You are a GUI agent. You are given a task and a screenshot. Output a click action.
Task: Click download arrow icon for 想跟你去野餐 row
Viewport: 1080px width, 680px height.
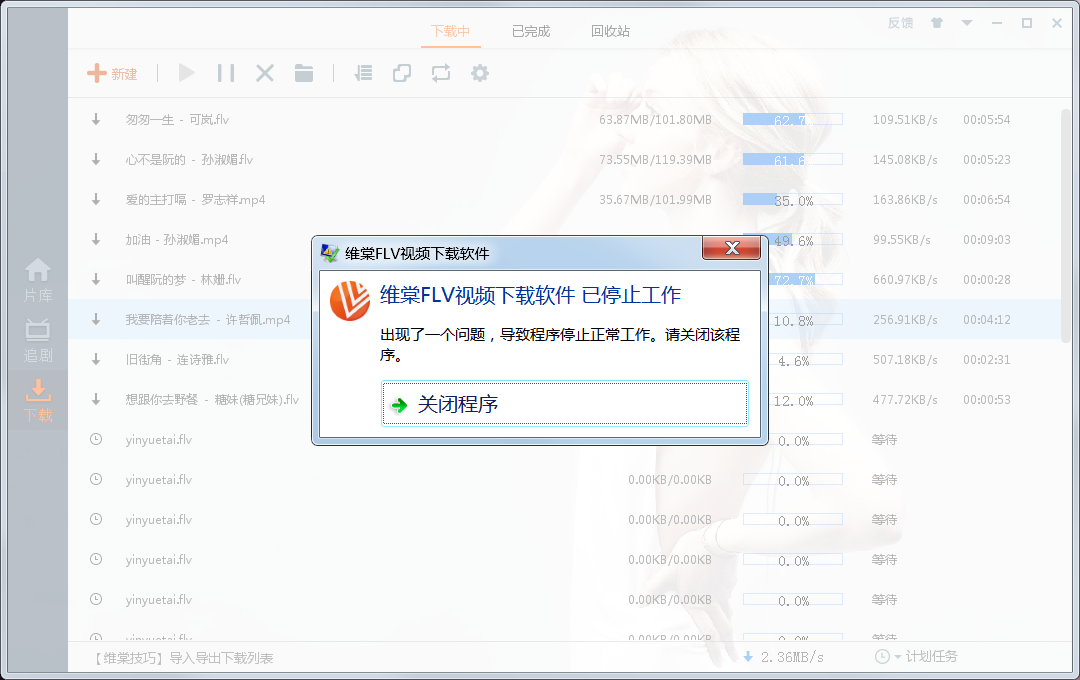pyautogui.click(x=96, y=399)
